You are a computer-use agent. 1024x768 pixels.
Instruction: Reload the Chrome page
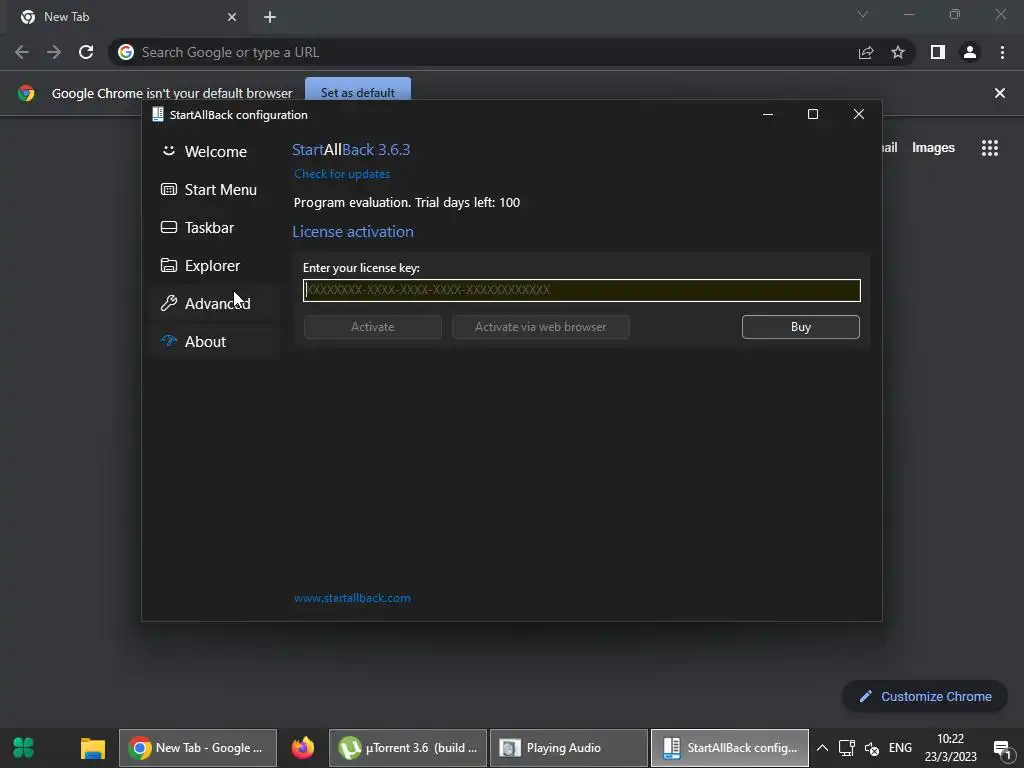tap(86, 52)
